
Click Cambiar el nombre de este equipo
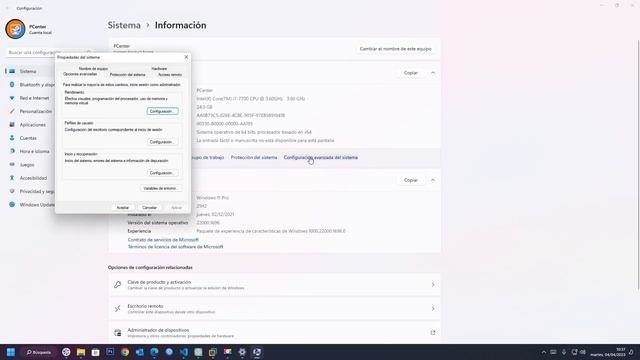[x=396, y=49]
